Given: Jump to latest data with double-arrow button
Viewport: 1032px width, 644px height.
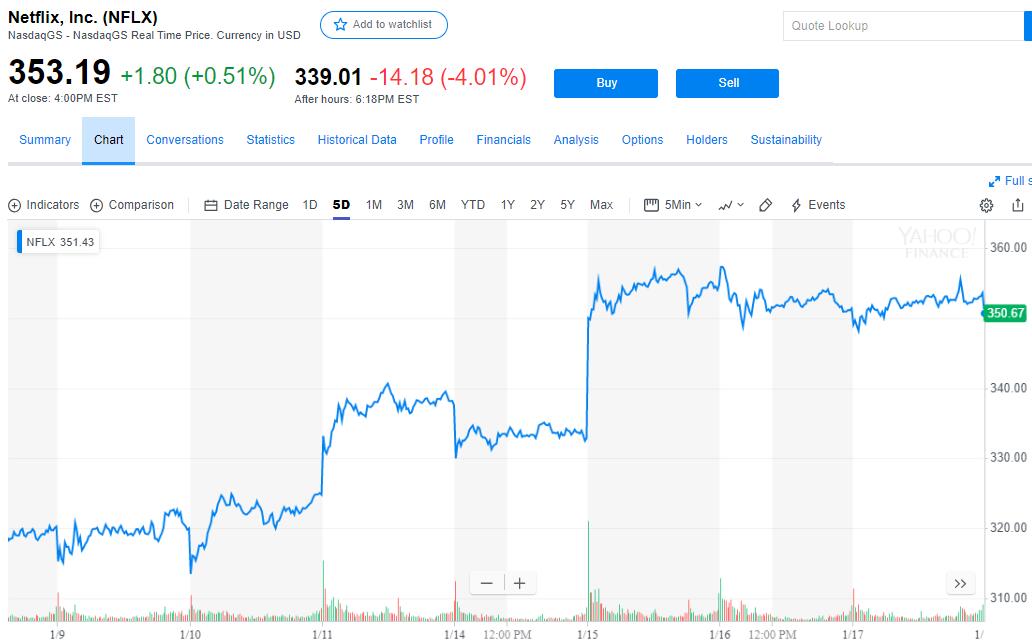Looking at the screenshot, I should [x=960, y=584].
